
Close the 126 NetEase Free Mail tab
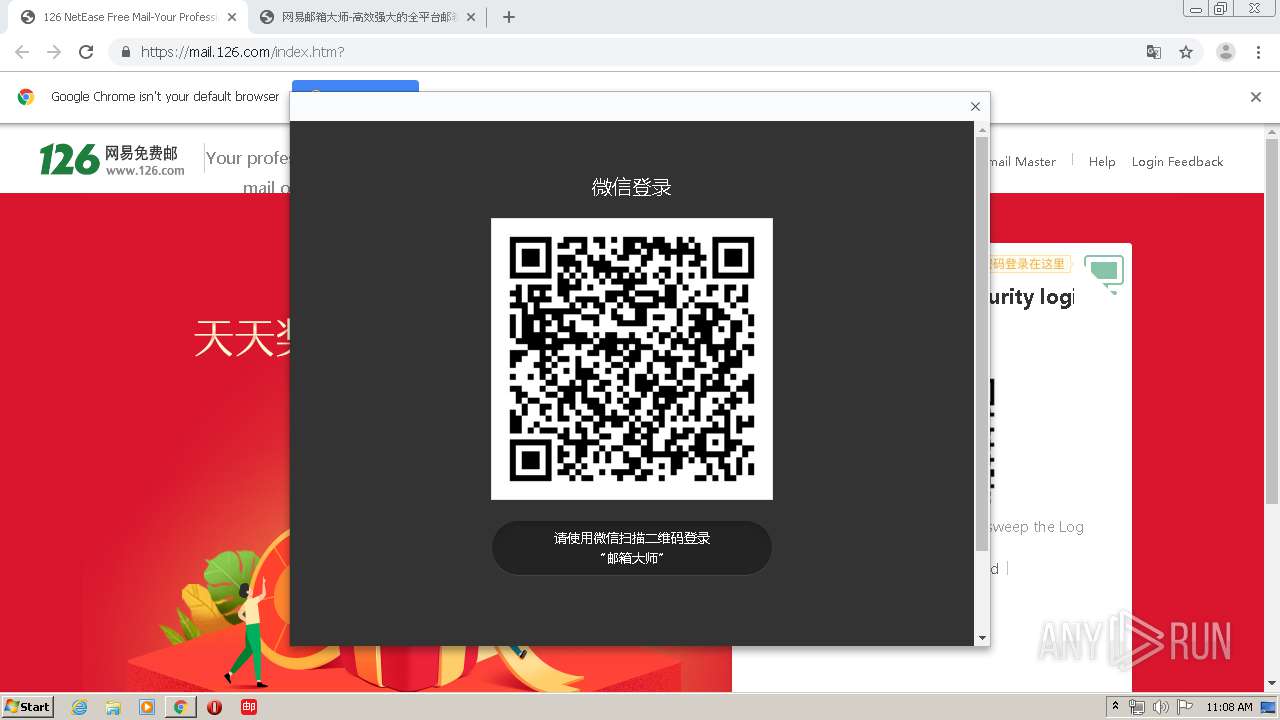point(232,17)
